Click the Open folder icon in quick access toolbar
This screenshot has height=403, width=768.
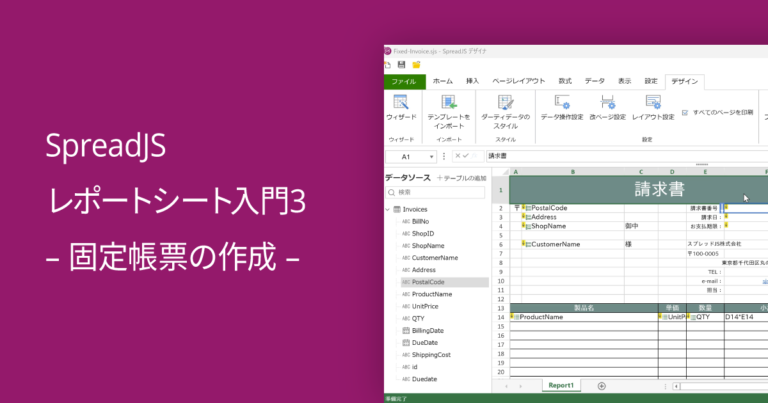coord(416,65)
